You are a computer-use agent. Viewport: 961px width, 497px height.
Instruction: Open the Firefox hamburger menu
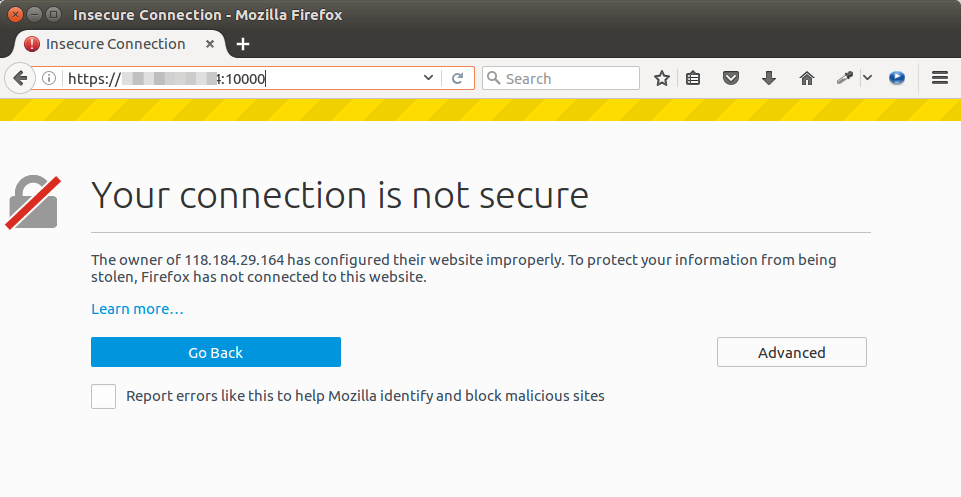pyautogui.click(x=939, y=78)
